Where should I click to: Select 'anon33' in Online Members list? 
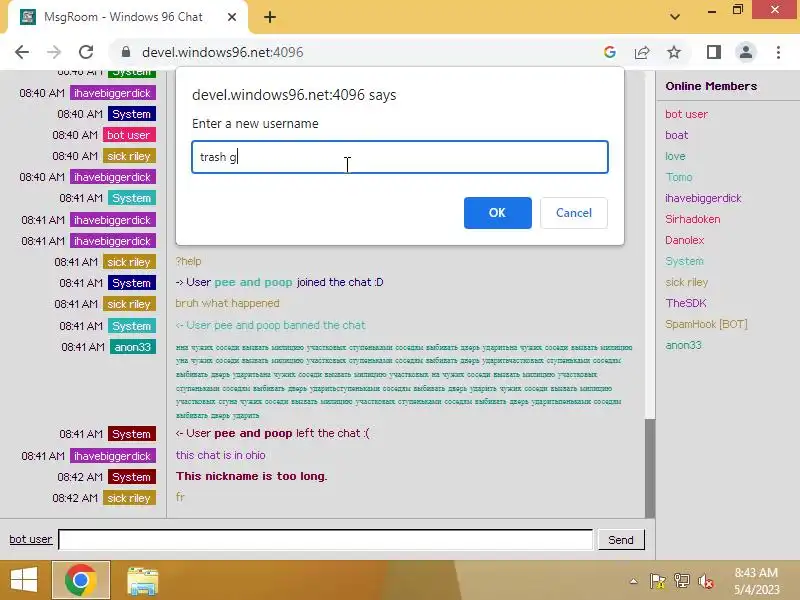click(x=683, y=345)
